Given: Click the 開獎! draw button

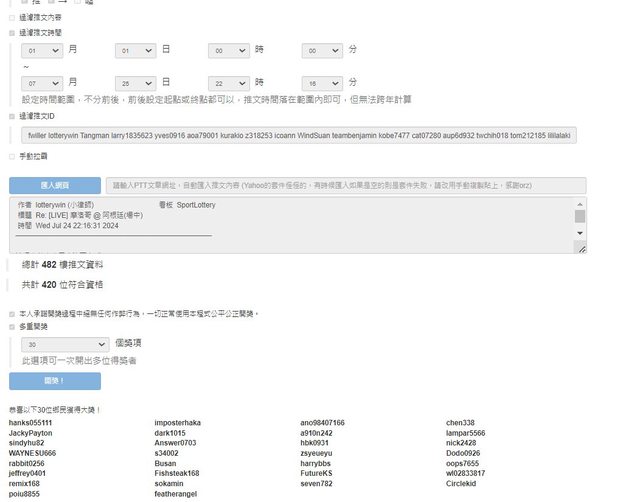Looking at the screenshot, I should click(x=55, y=381).
